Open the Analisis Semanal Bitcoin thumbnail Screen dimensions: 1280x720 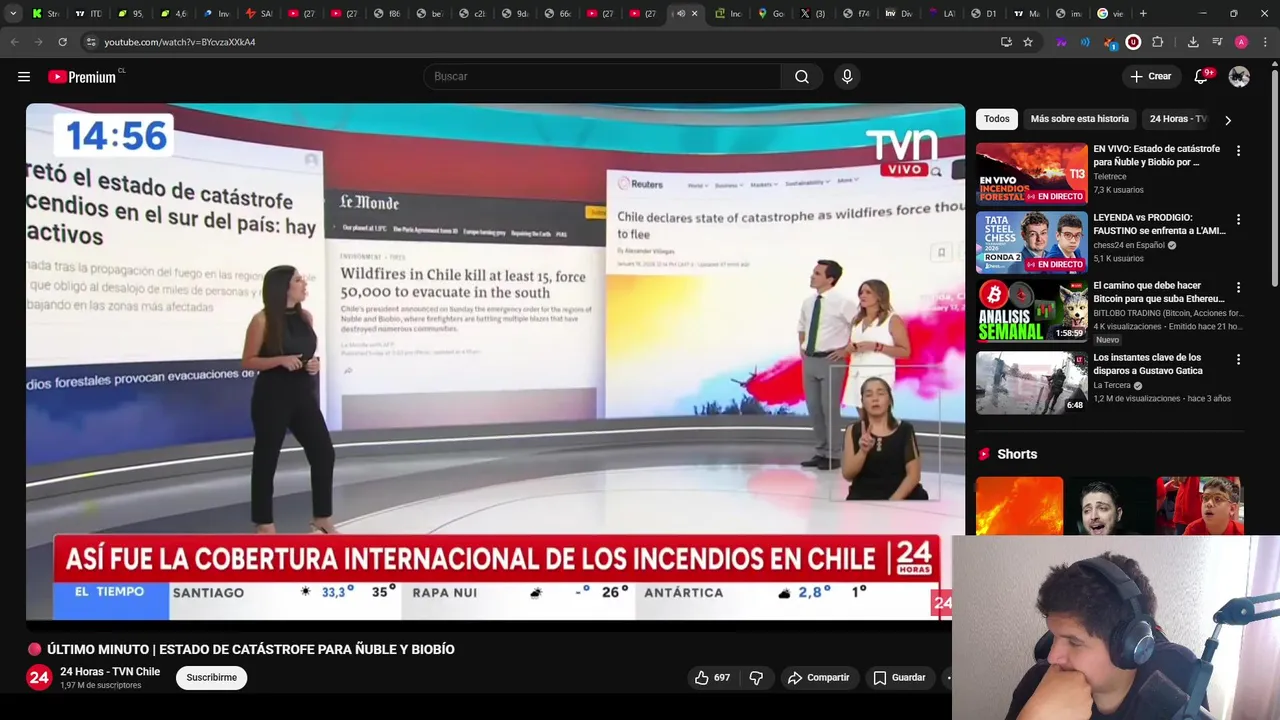(1031, 310)
